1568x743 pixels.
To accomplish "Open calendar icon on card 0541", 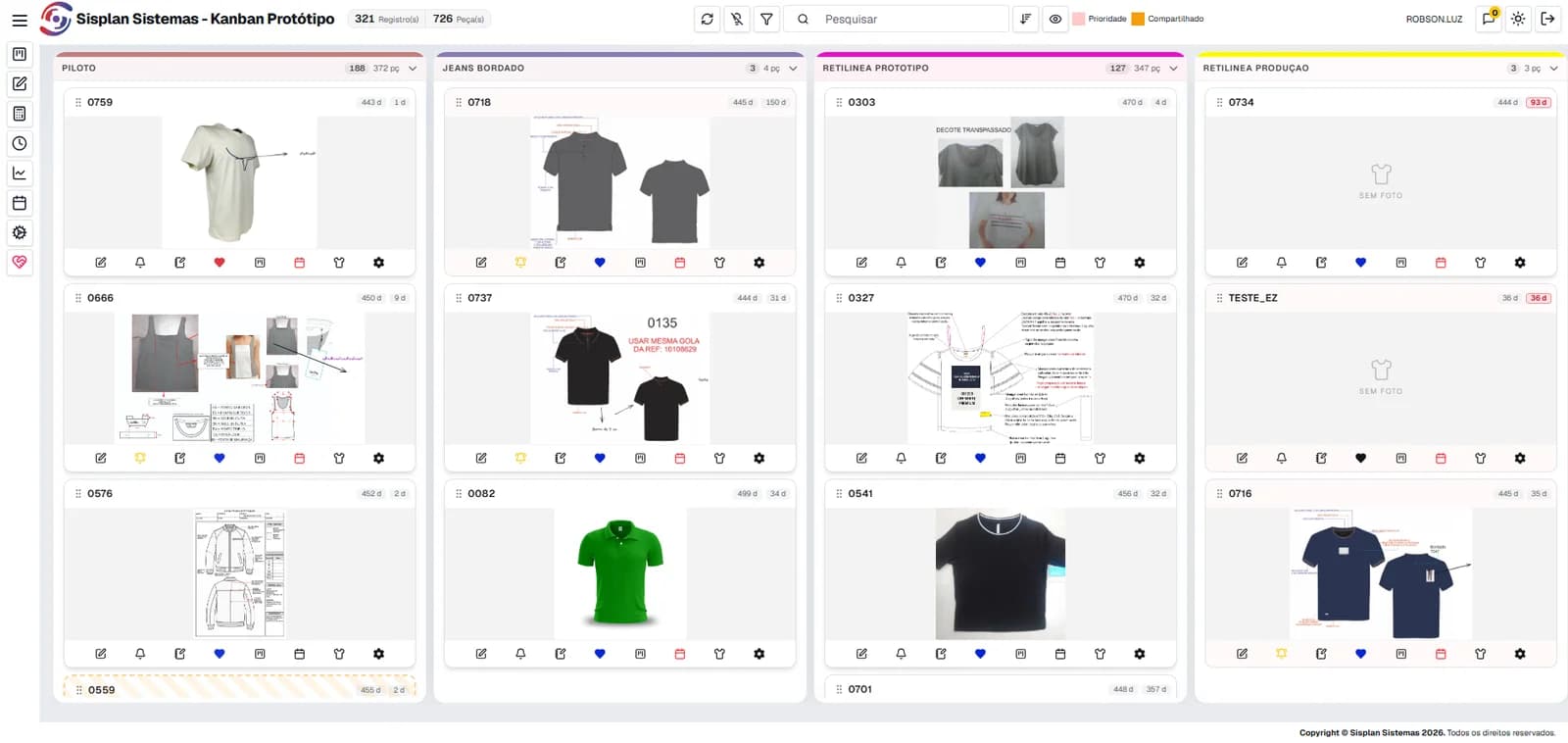I will coord(1060,654).
